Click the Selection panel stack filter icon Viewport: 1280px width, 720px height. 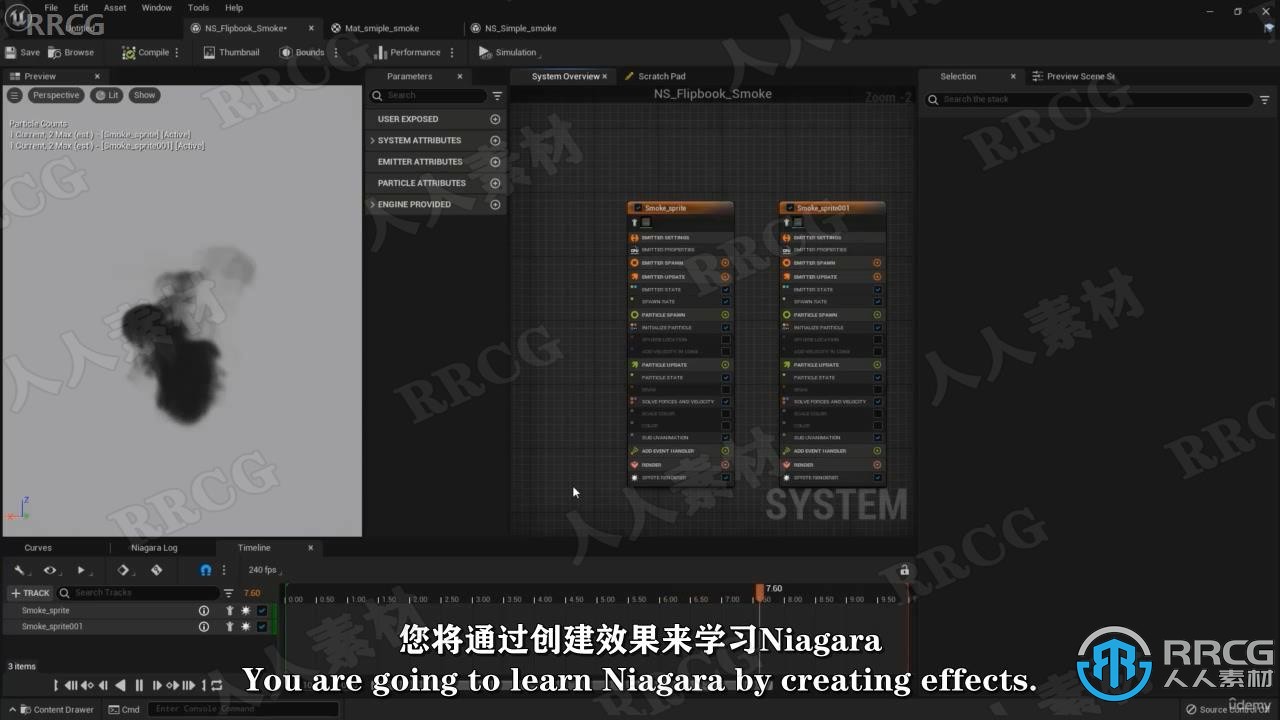(1265, 100)
